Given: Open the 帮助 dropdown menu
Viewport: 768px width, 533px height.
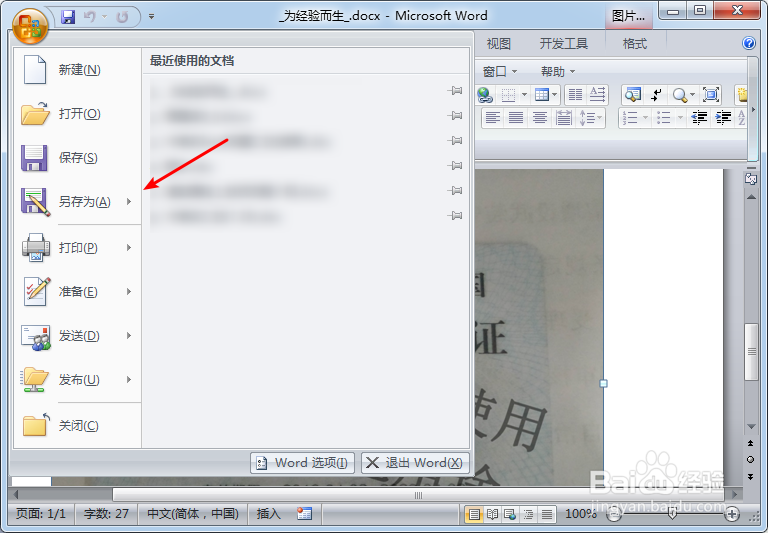Looking at the screenshot, I should pos(558,72).
